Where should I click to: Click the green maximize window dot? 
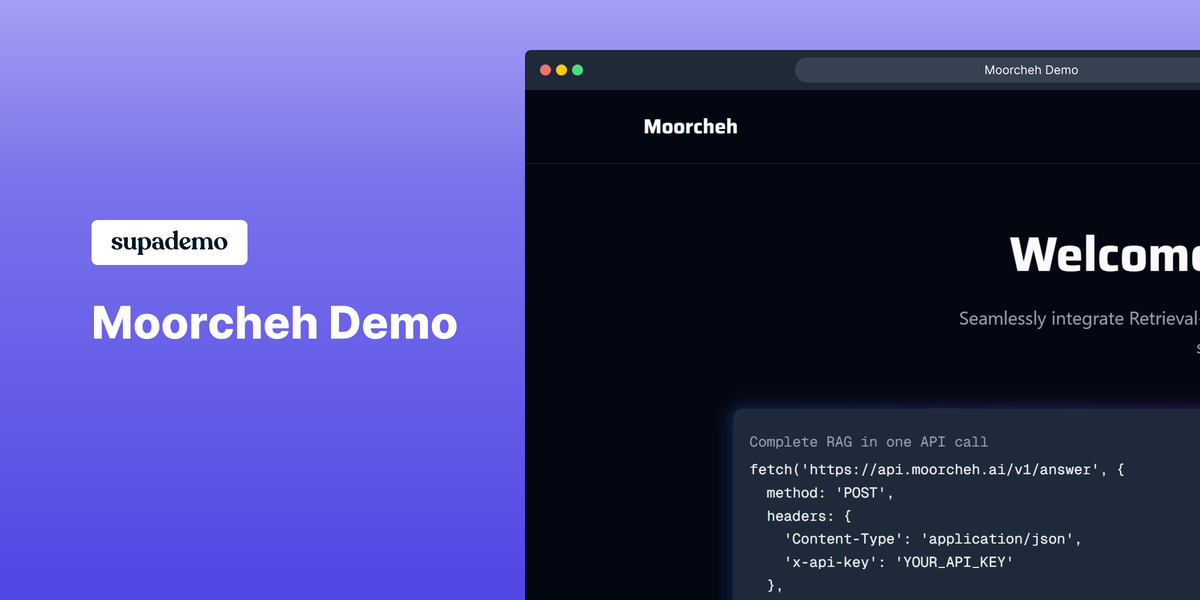pos(577,70)
